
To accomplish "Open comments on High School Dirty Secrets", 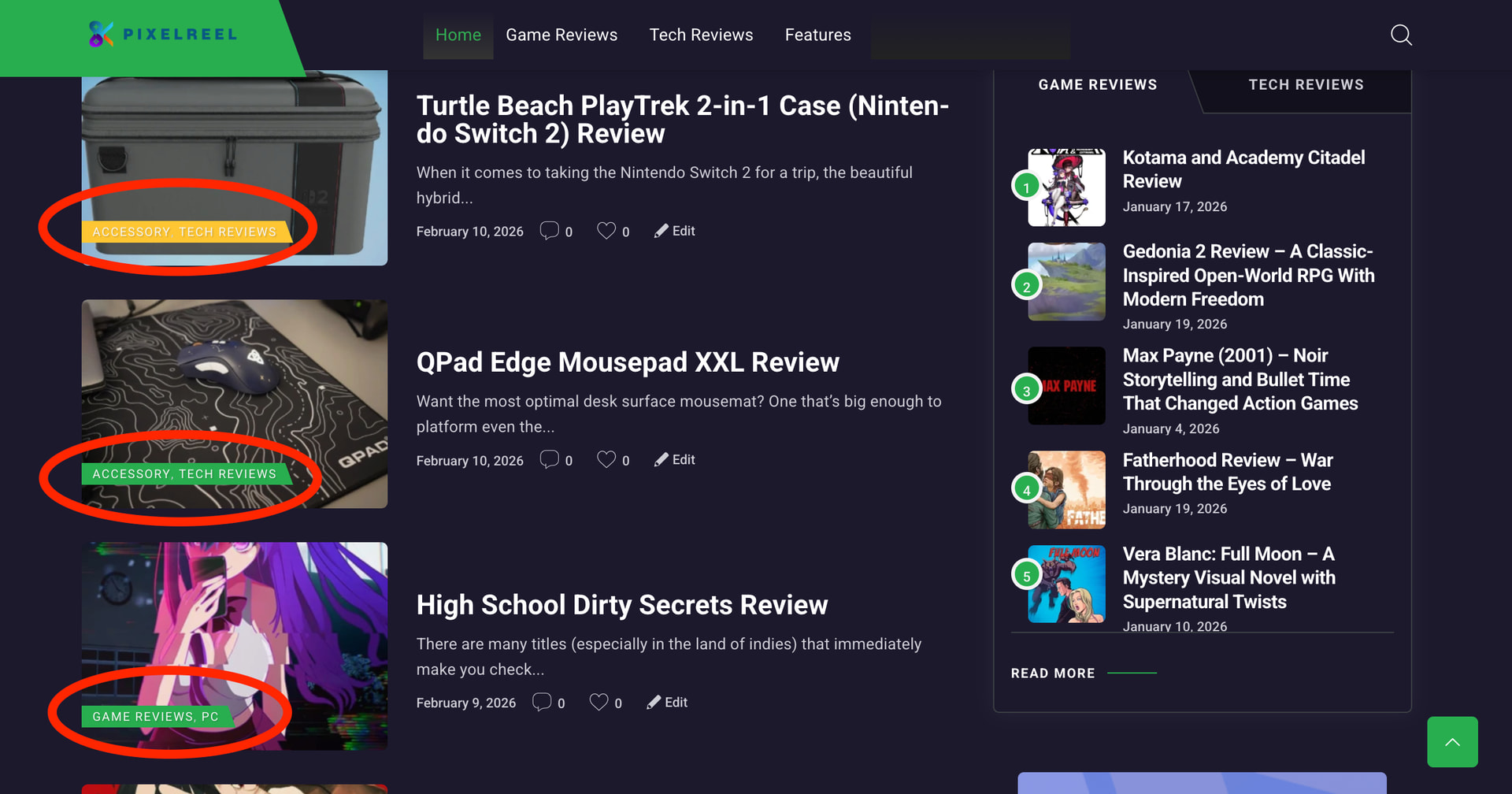I will pyautogui.click(x=542, y=703).
